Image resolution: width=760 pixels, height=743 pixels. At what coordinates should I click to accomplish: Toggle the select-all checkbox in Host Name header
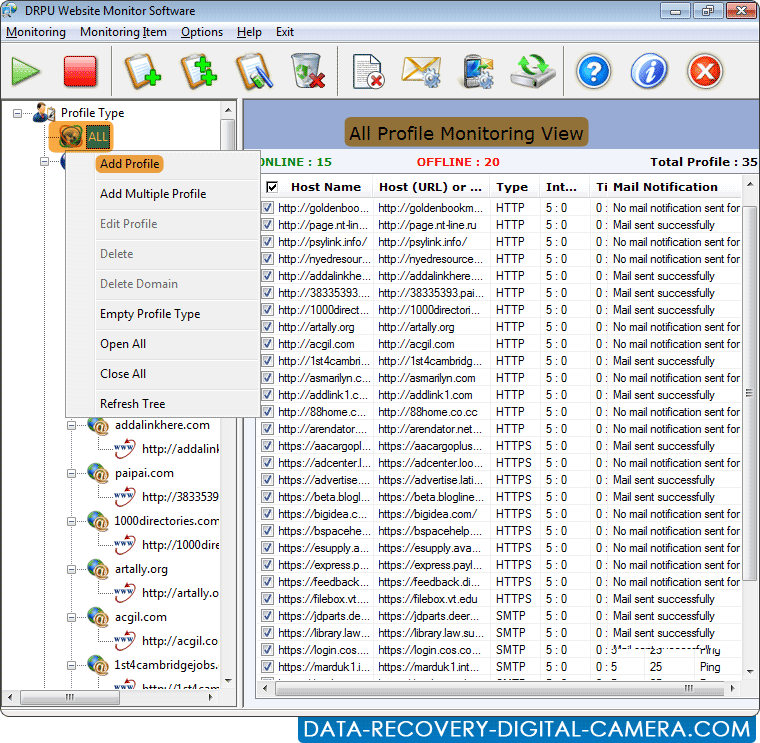coord(272,187)
